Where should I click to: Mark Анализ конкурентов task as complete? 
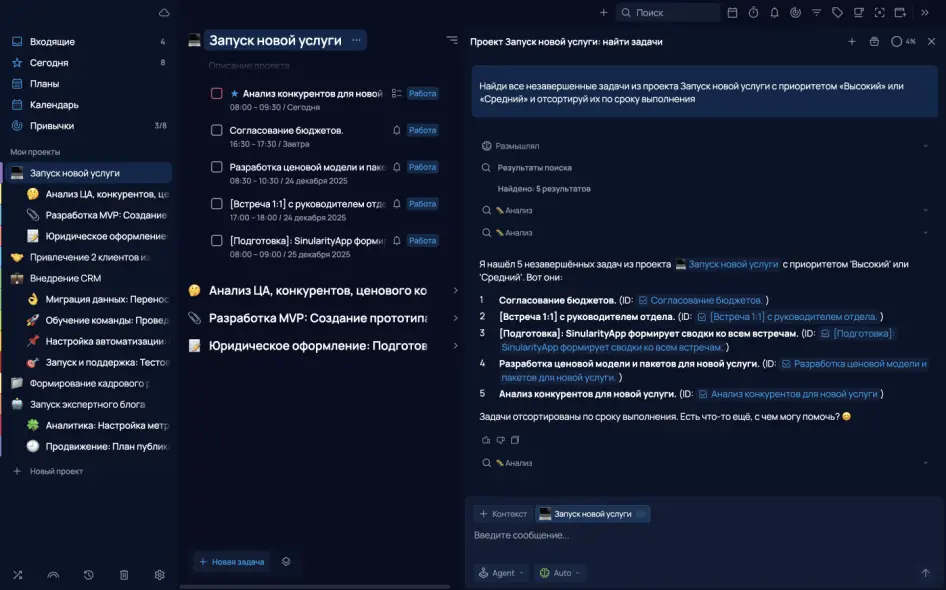[x=217, y=94]
